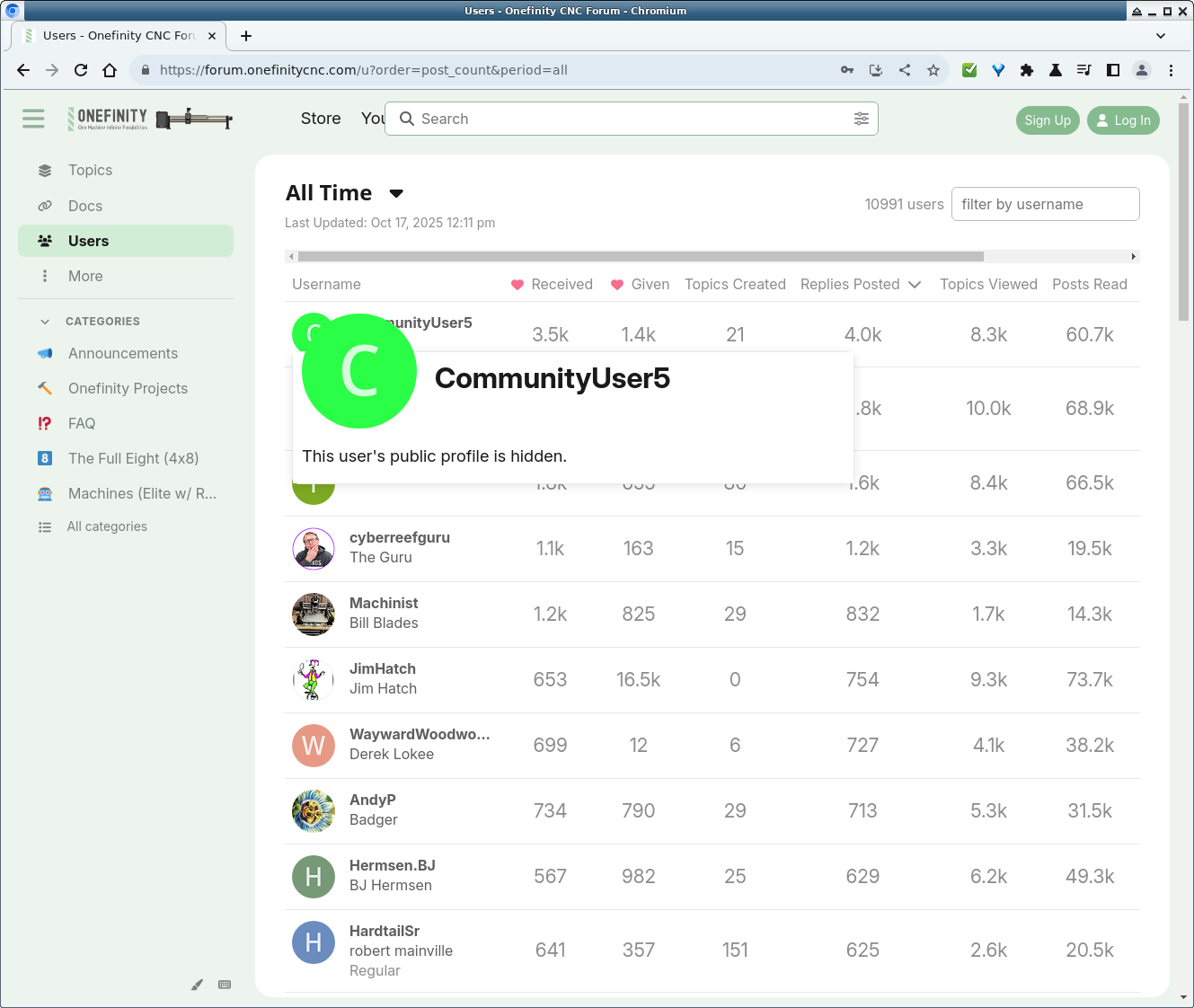1194x1008 pixels.
Task: Open browser extensions puzzle icon
Action: click(x=1027, y=70)
